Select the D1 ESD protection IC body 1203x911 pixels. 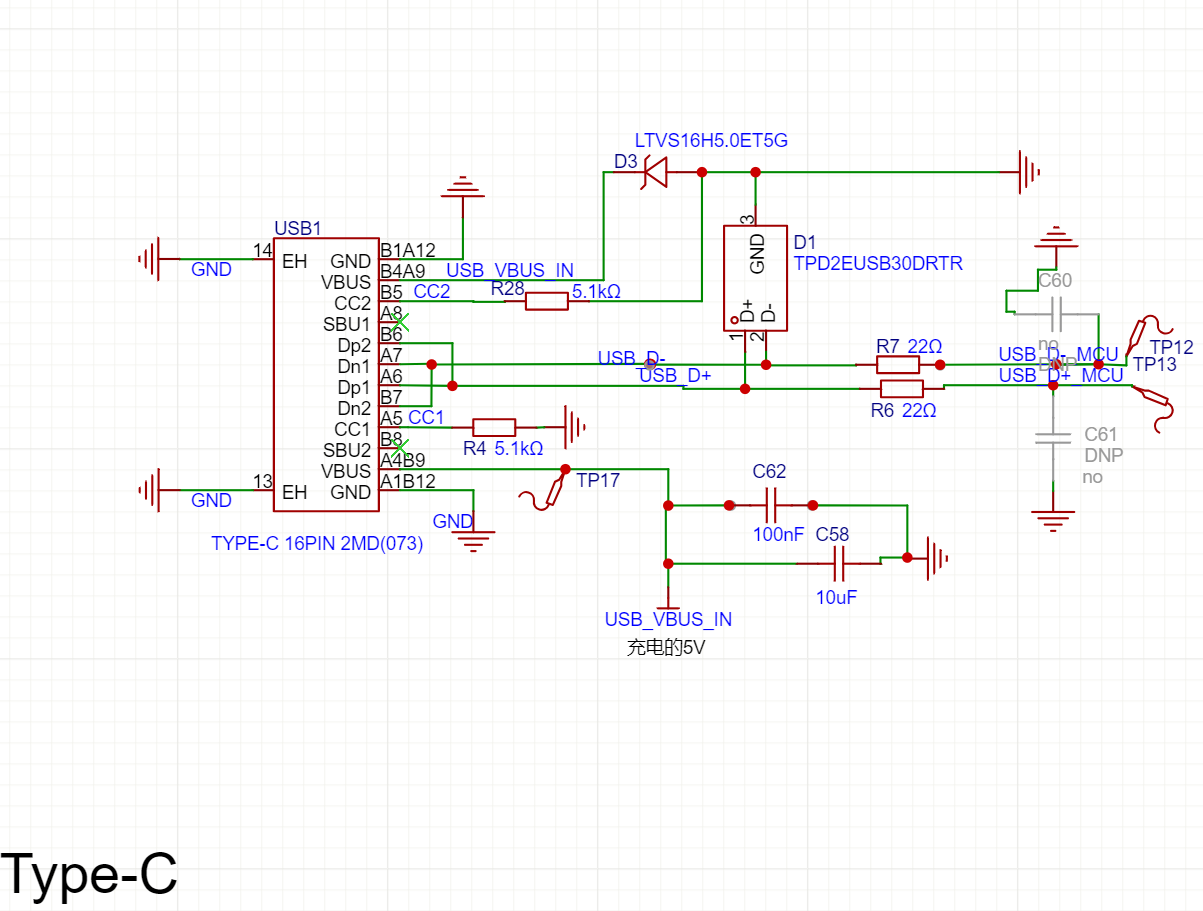(757, 278)
